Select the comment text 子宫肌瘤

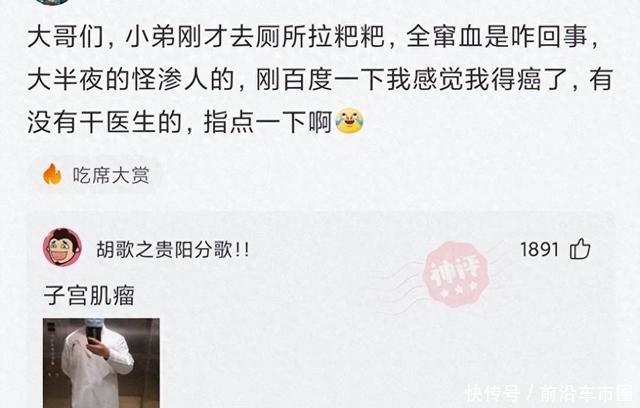89,295
